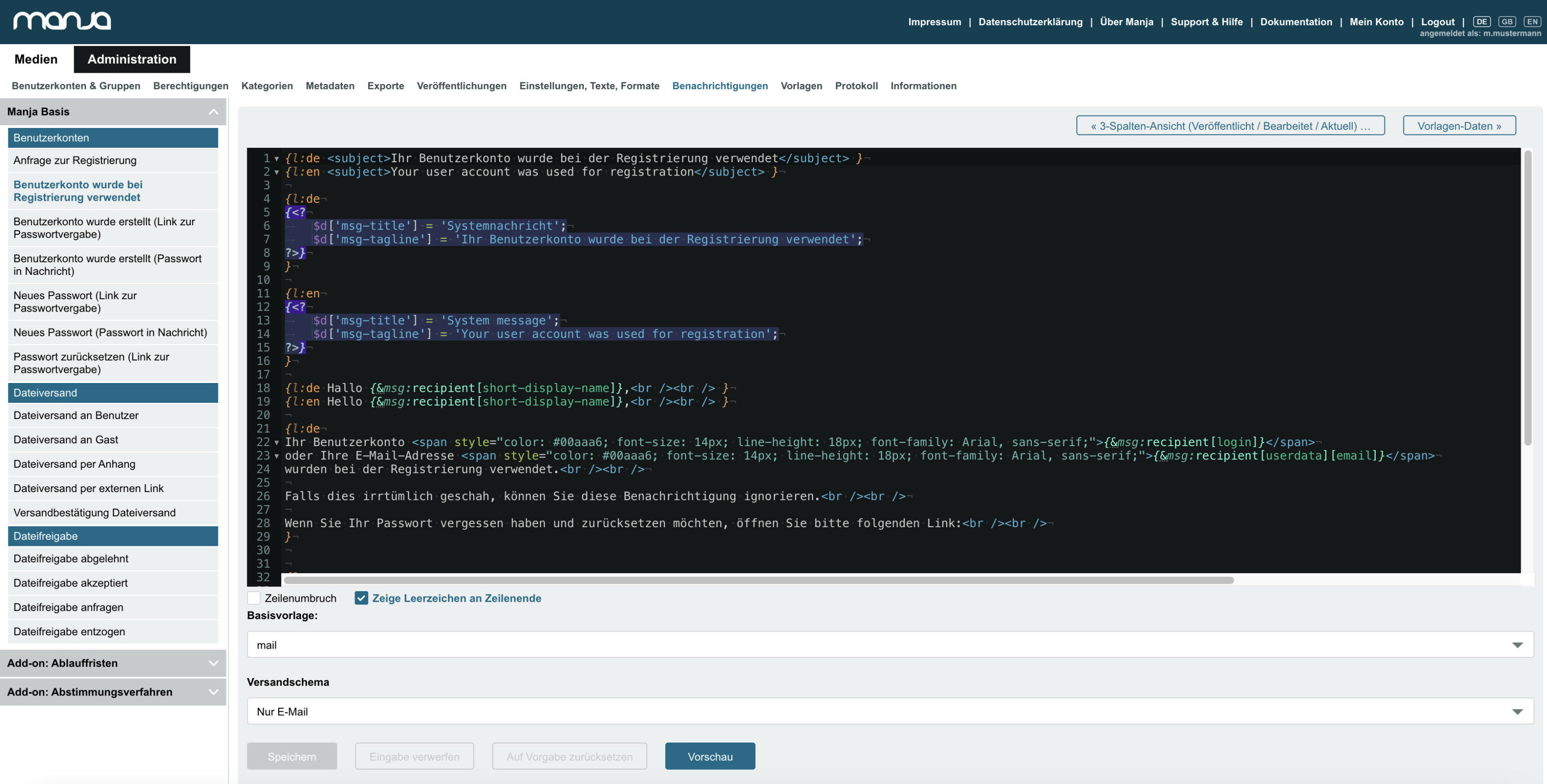The width and height of the screenshot is (1547, 784).
Task: Switch to the Medien tab
Action: [36, 59]
